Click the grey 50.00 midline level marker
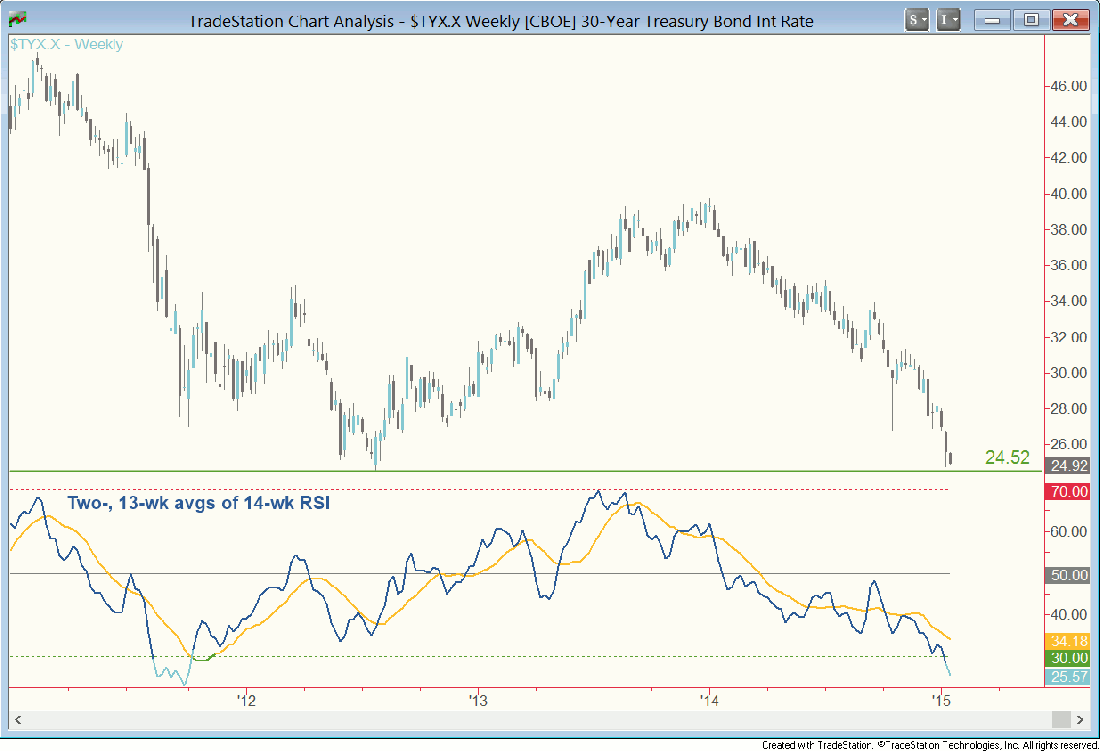This screenshot has width=1100, height=751. pos(1067,575)
